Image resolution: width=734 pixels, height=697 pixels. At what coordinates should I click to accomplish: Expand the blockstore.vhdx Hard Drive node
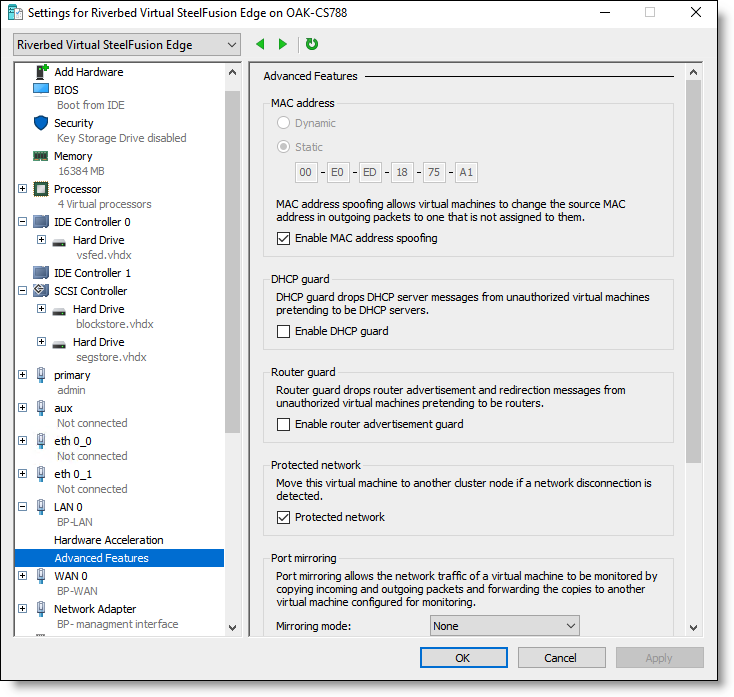42,308
